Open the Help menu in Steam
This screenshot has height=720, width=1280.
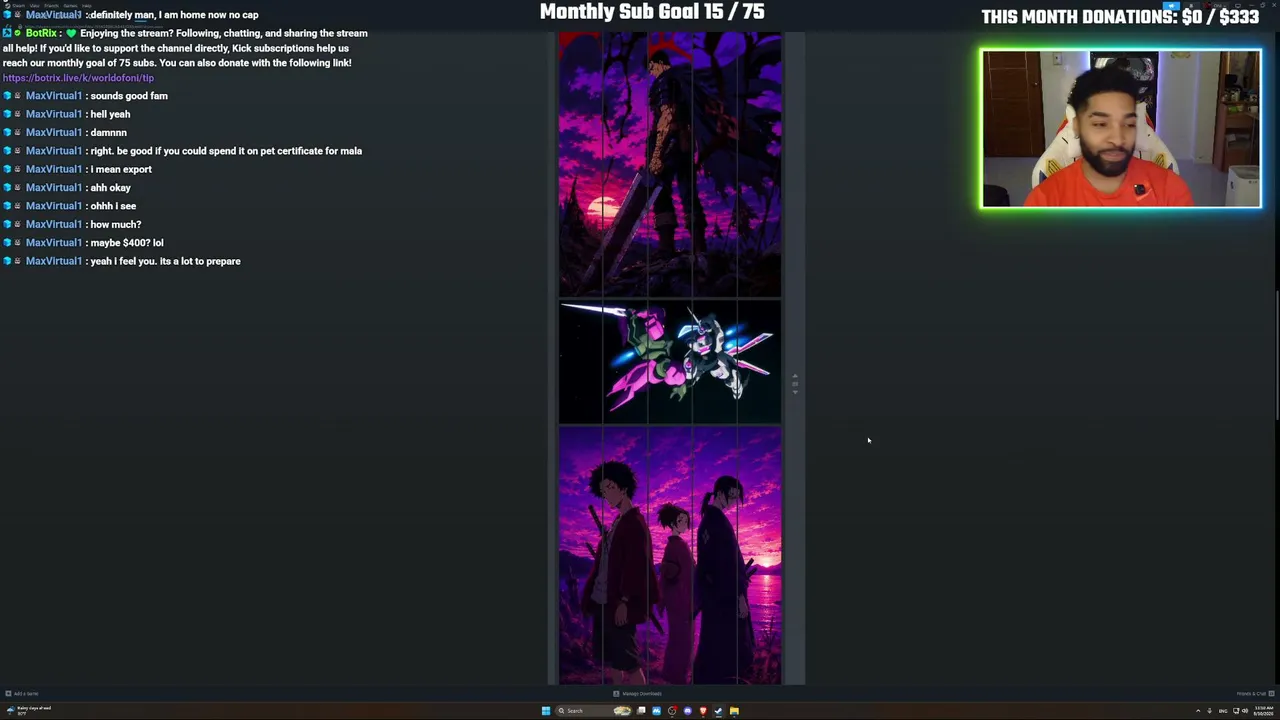coord(87,5)
